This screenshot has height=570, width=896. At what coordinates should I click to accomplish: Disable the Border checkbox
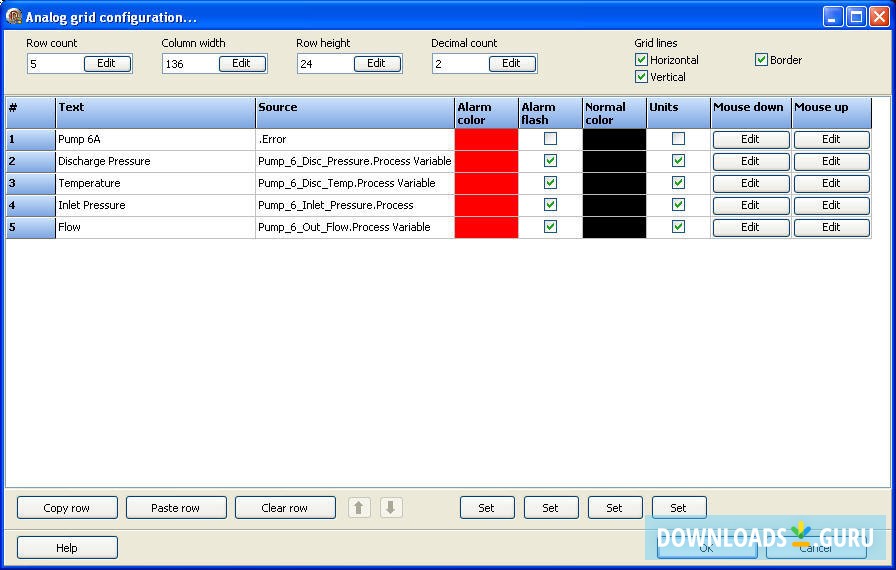[x=761, y=59]
